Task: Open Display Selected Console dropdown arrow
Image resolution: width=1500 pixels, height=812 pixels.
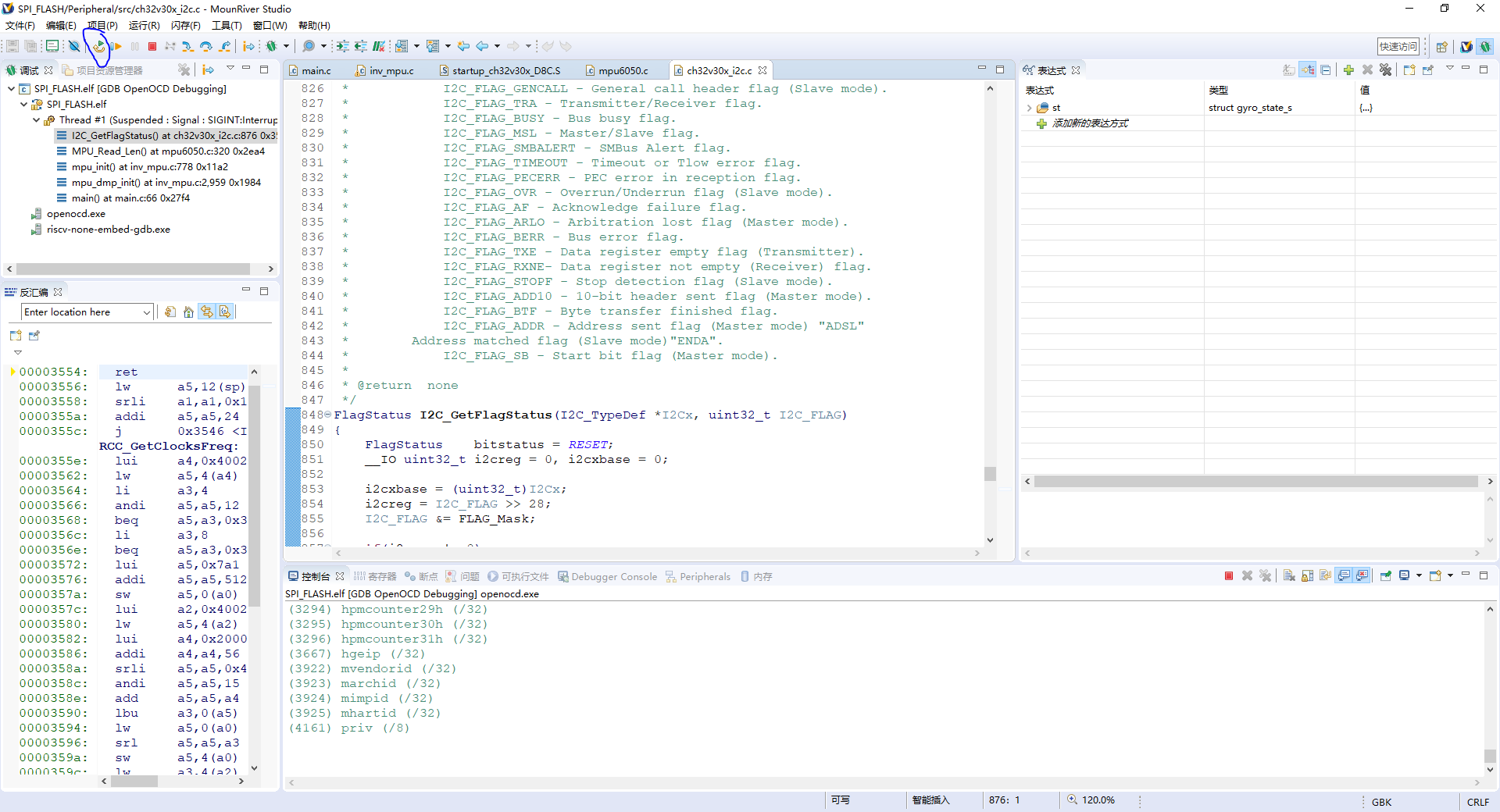Action: coord(1419,576)
